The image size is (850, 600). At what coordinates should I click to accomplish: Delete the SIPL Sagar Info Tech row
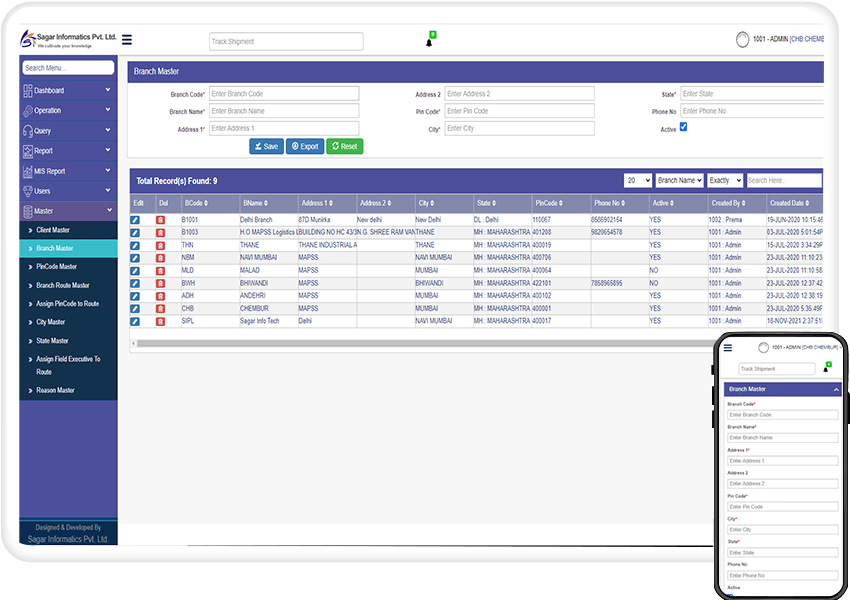coord(160,321)
